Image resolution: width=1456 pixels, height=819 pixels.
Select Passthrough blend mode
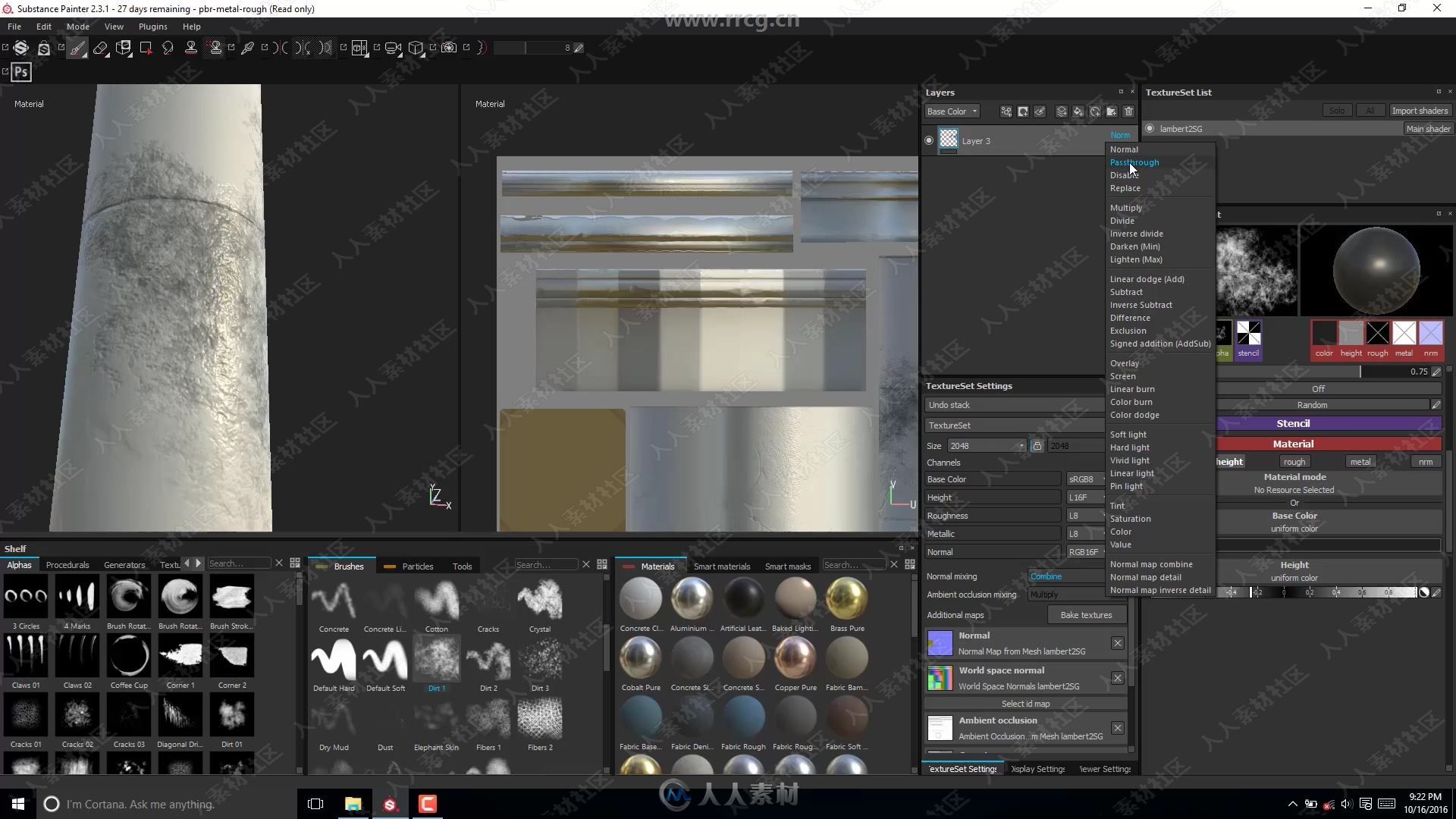1134,162
